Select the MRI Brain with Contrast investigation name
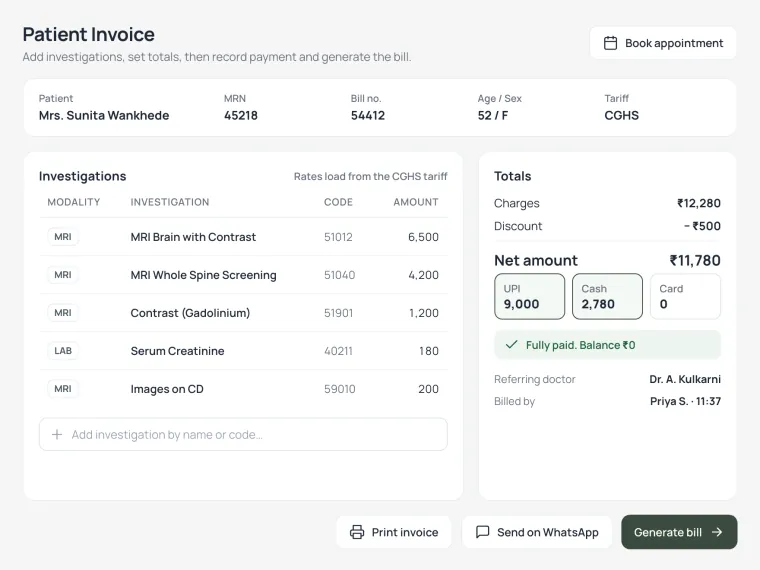This screenshot has width=760, height=570. click(193, 237)
